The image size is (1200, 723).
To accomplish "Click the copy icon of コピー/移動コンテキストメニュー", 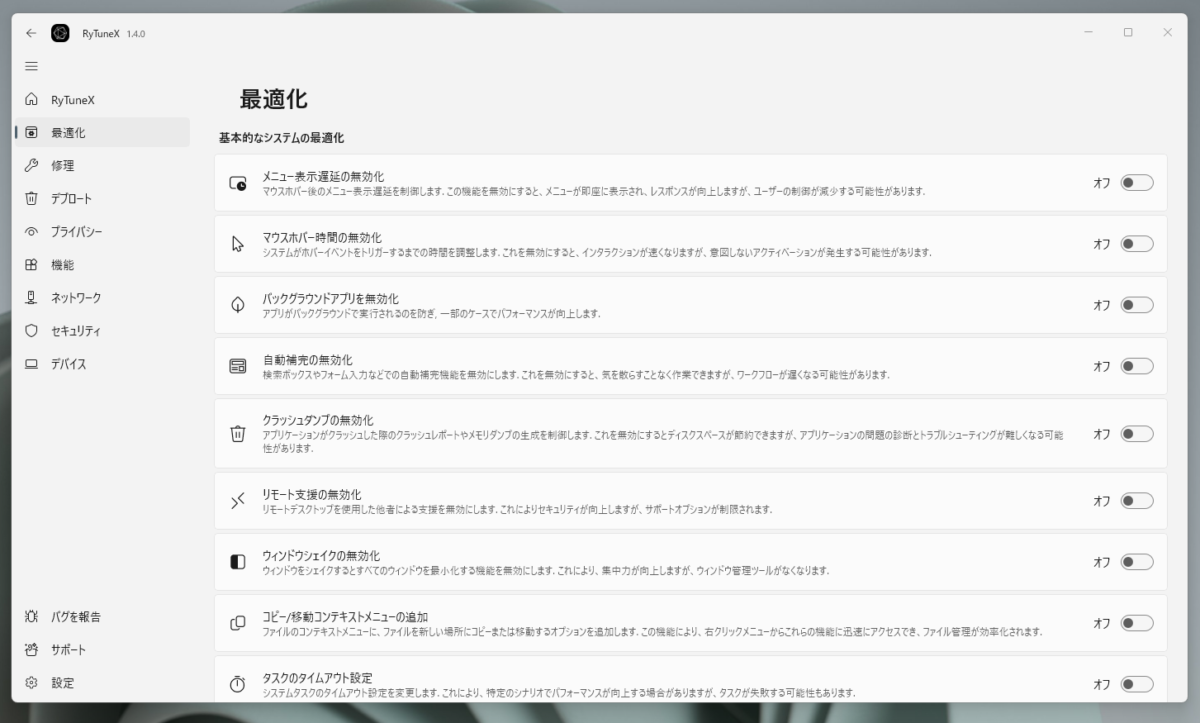I will [238, 623].
